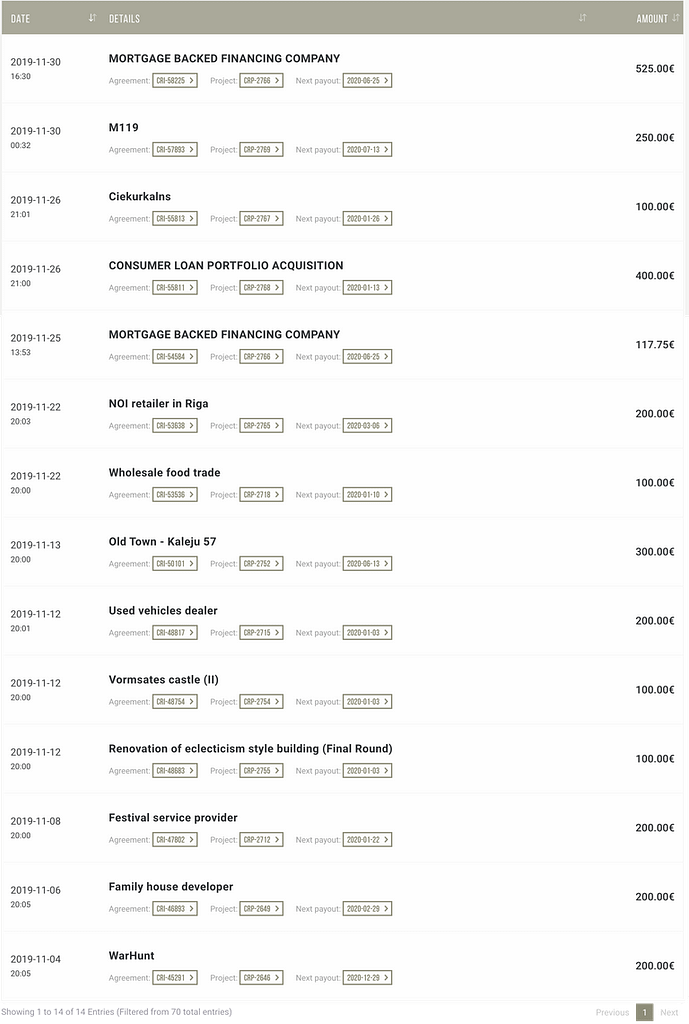This screenshot has width=689, height=1024.
Task: Open project CRP-2754 for Vormsates castle
Action: pyautogui.click(x=261, y=702)
